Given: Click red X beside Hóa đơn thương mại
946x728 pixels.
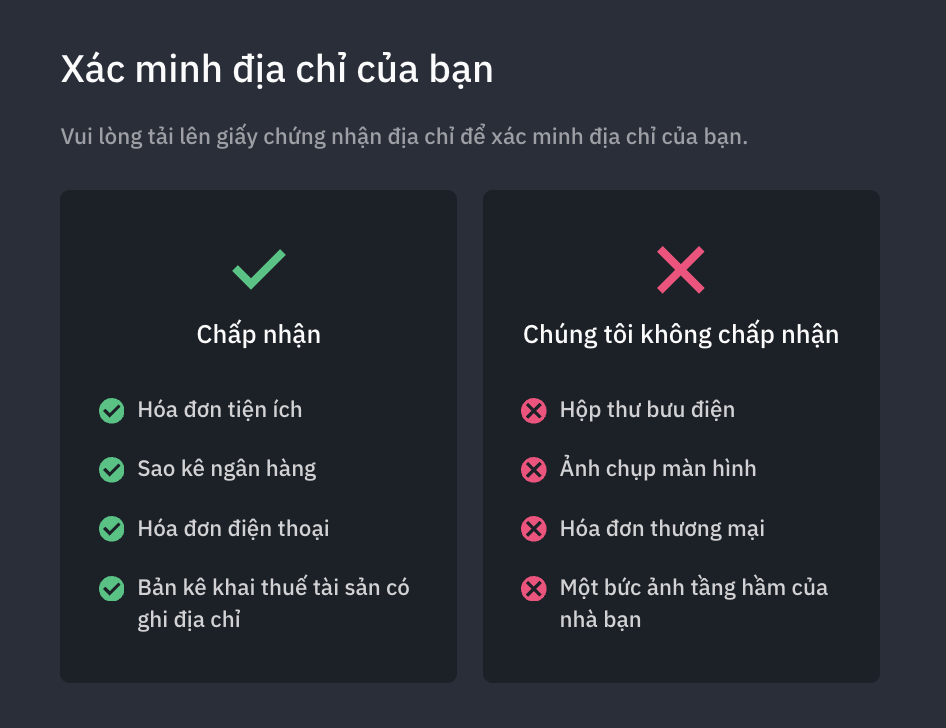Looking at the screenshot, I should [534, 529].
